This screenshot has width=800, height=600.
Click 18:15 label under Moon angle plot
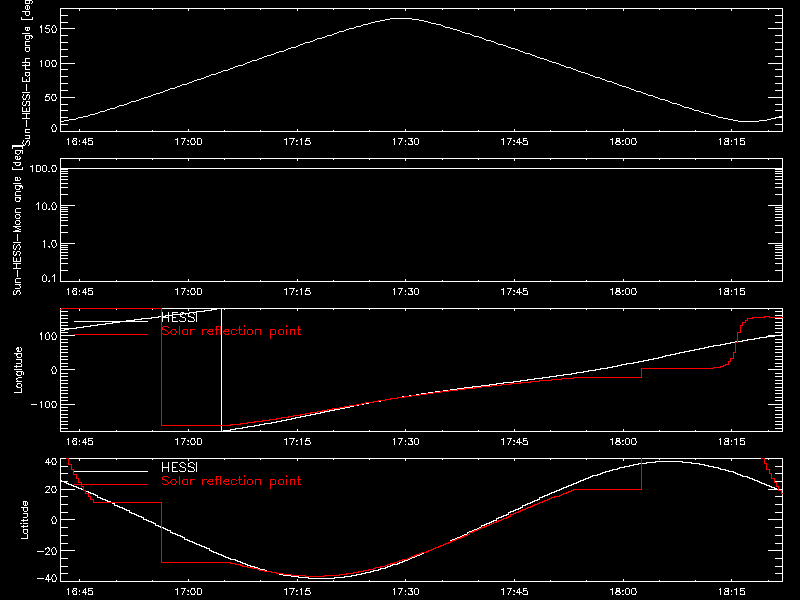[732, 292]
